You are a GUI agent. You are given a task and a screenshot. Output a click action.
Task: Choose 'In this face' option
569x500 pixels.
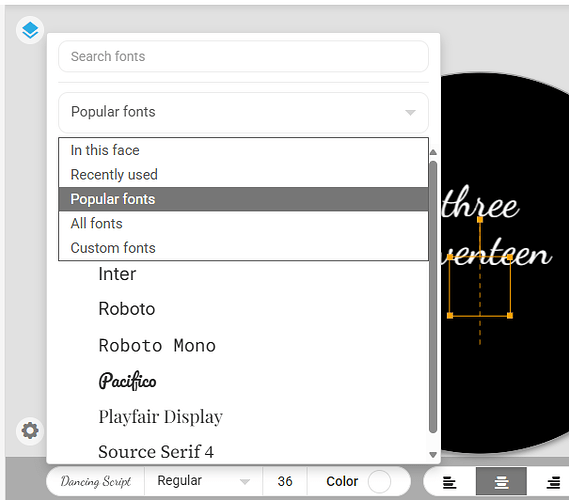pos(243,150)
